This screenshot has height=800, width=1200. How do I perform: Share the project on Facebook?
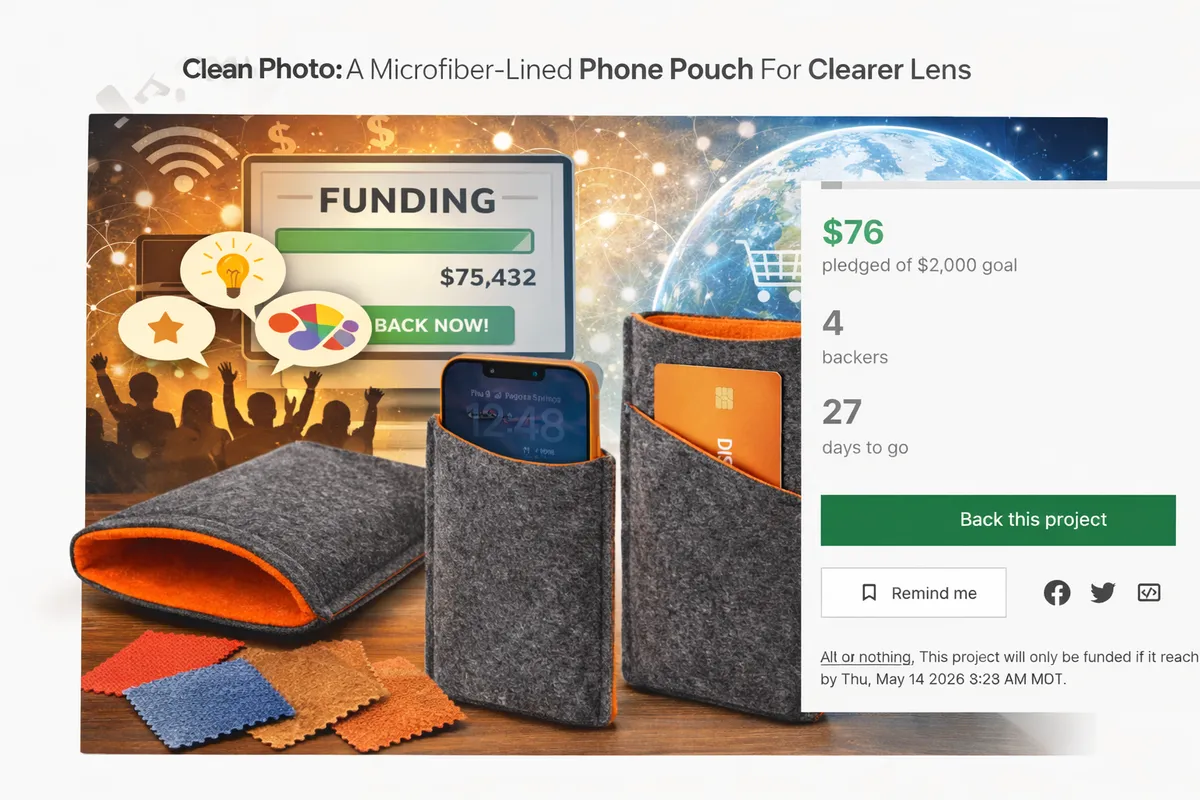coord(1057,593)
